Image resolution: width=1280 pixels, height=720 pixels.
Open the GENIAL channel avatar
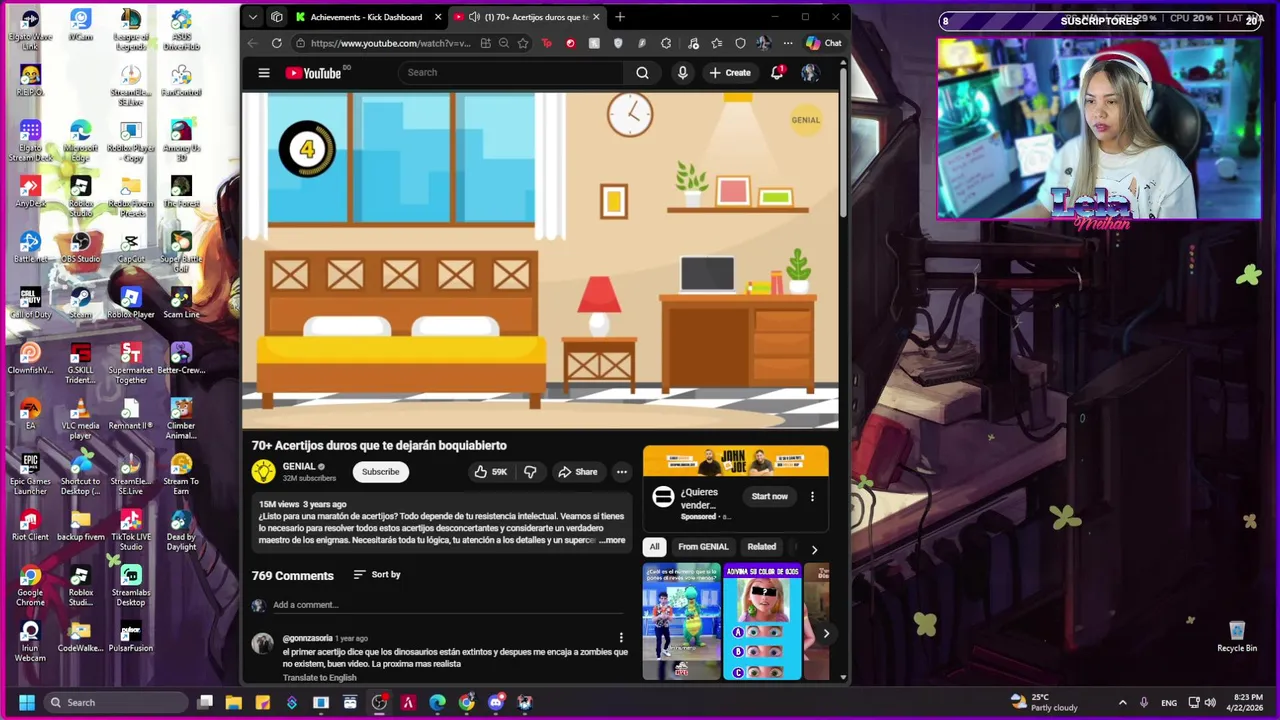[x=264, y=471]
